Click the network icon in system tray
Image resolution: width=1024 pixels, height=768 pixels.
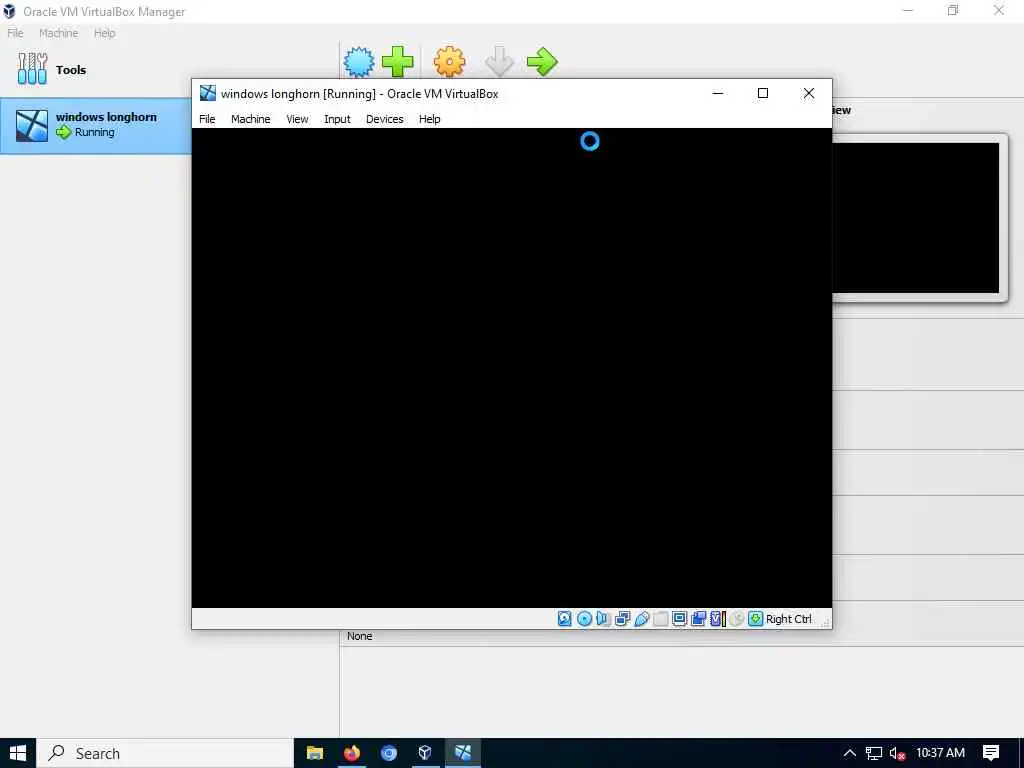(x=874, y=754)
